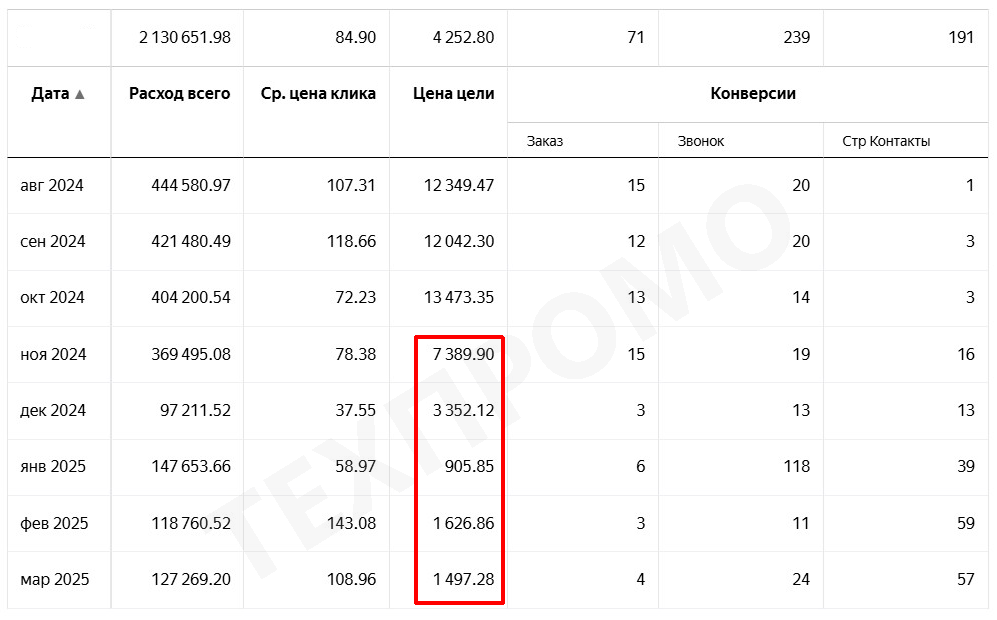This screenshot has height=620, width=997.
Task: Click goal price 13 473.35
Action: point(459,298)
